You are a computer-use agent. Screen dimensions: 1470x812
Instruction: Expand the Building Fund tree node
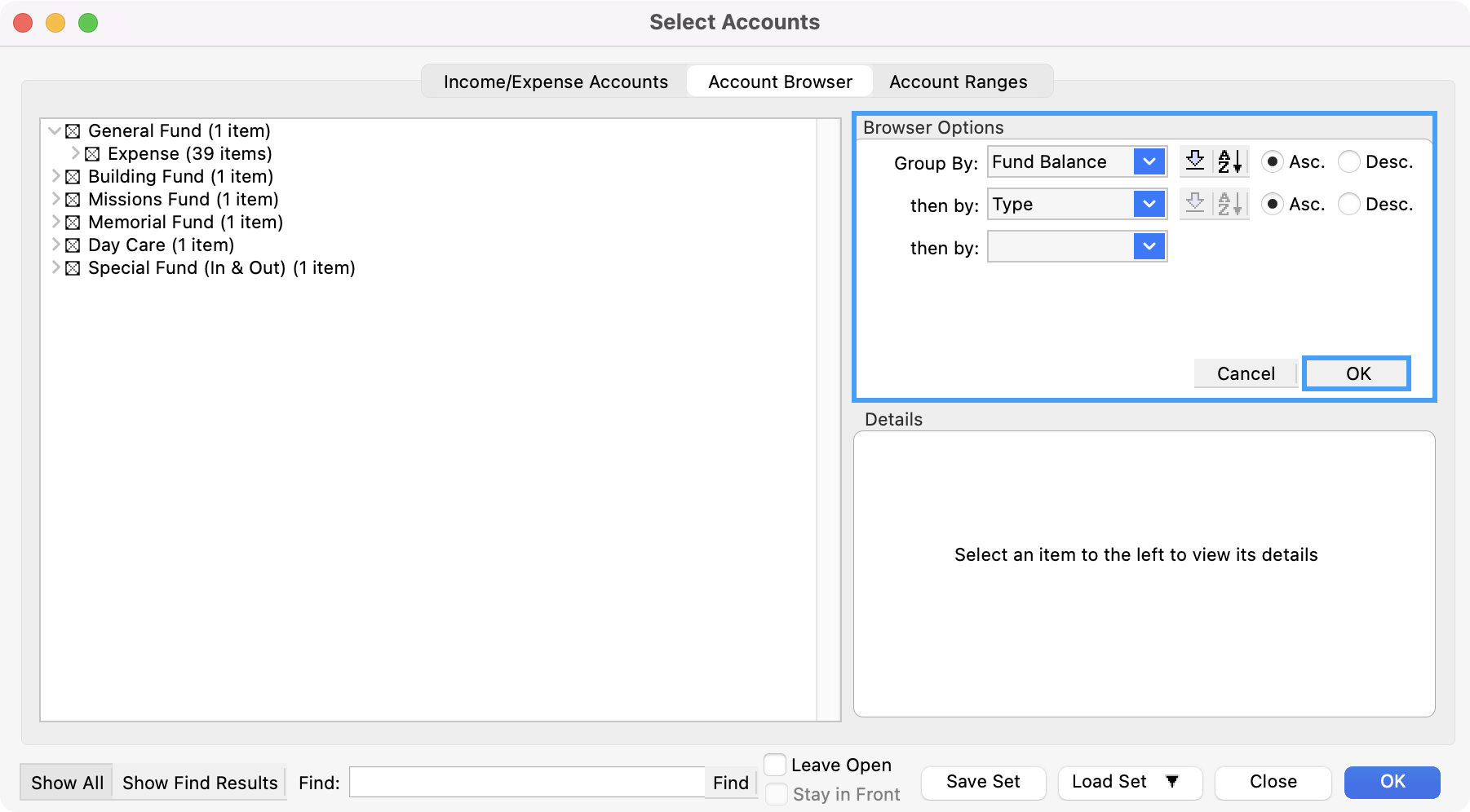(55, 176)
